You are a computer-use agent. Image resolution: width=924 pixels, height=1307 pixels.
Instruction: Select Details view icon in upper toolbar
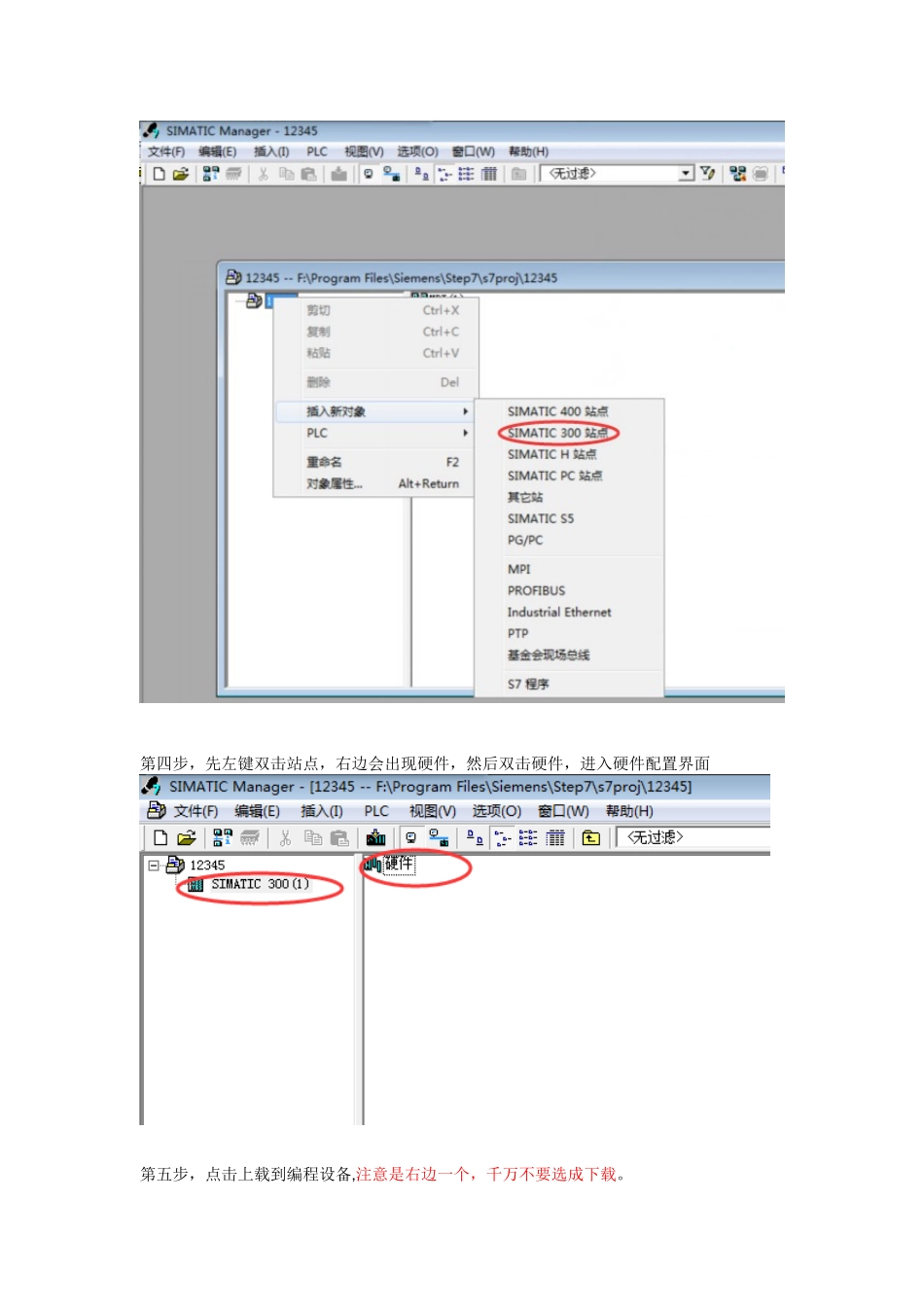click(x=489, y=174)
